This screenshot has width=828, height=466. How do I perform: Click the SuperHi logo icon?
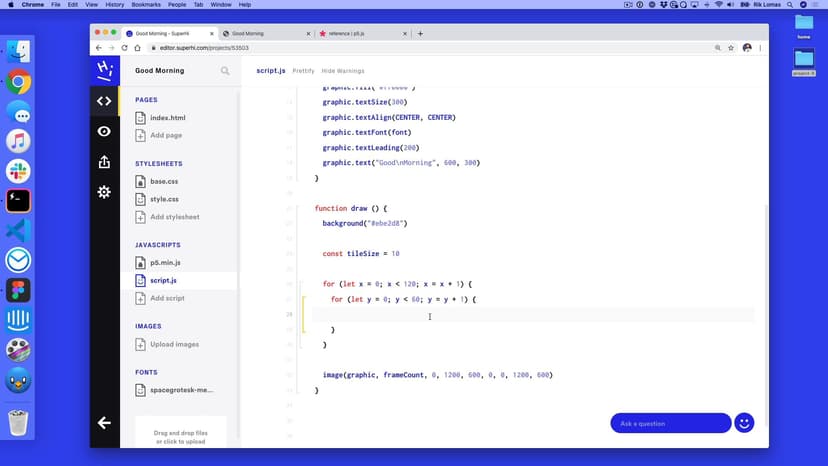[x=104, y=70]
